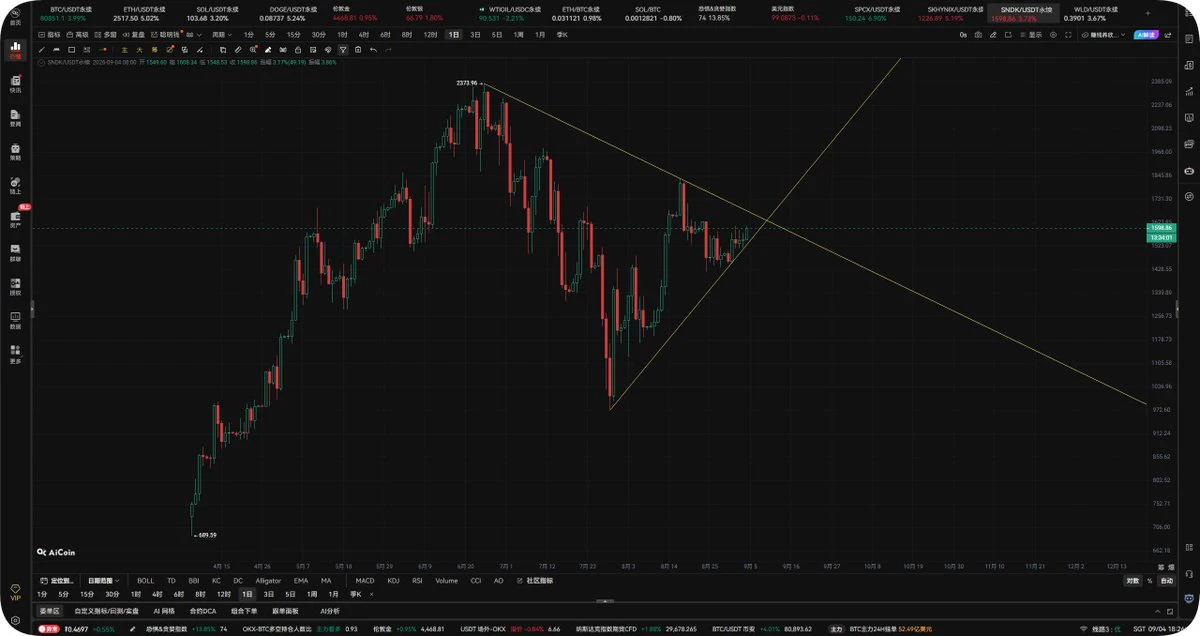
Task: Click the 9月5 date label on the time axis
Action: [x=751, y=565]
